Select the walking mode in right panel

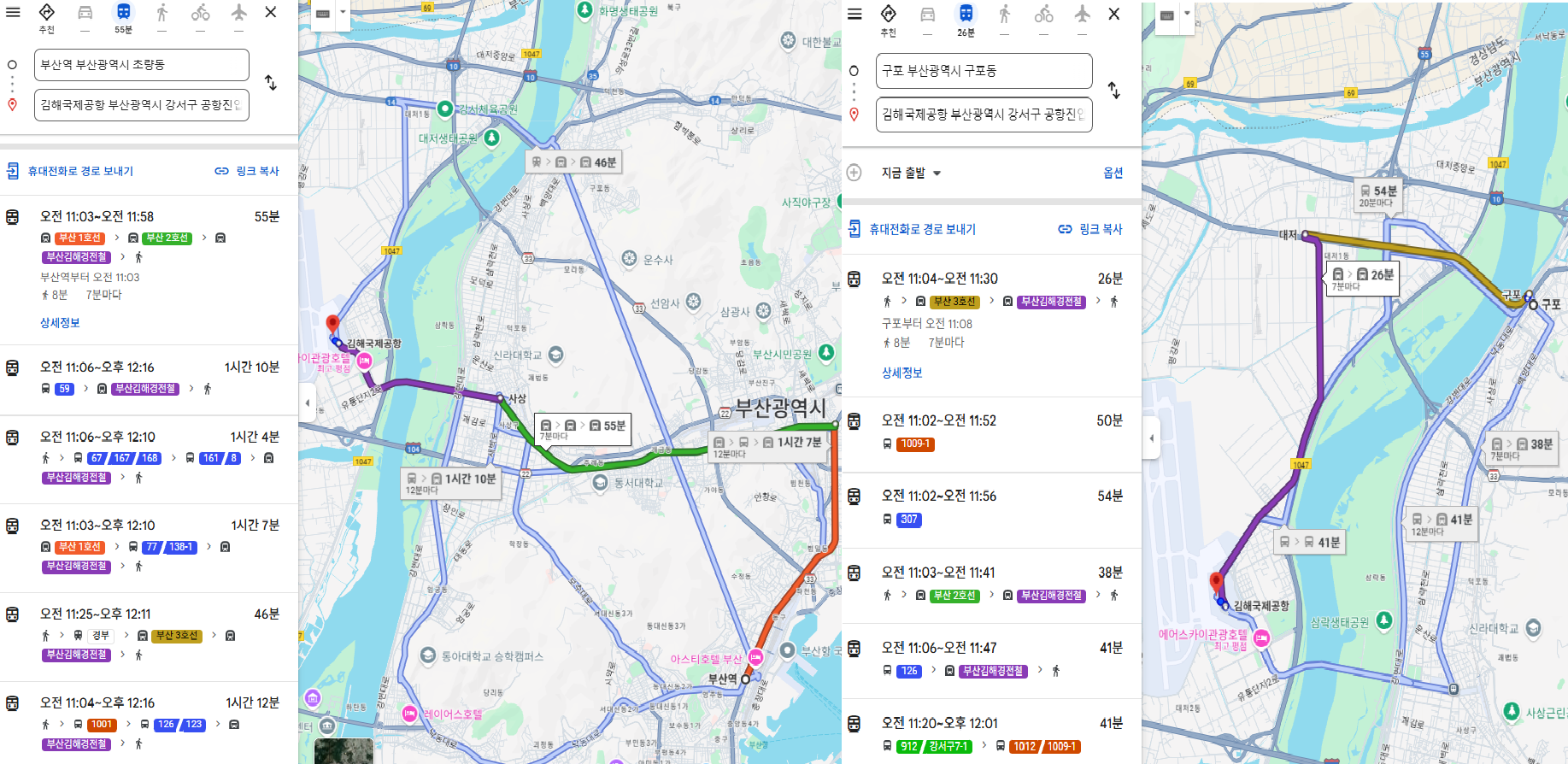click(x=1004, y=21)
